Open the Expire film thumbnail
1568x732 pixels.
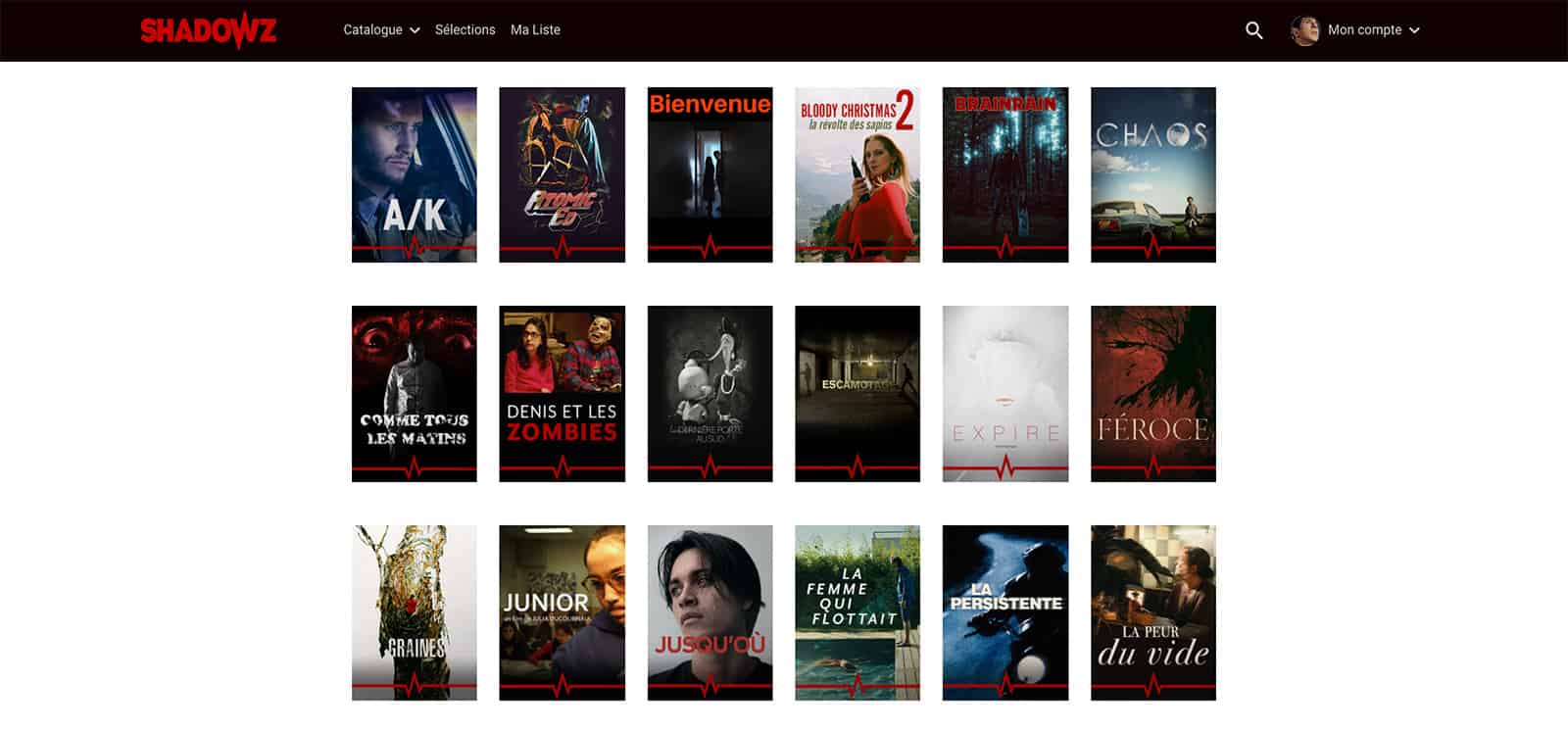click(x=1004, y=393)
